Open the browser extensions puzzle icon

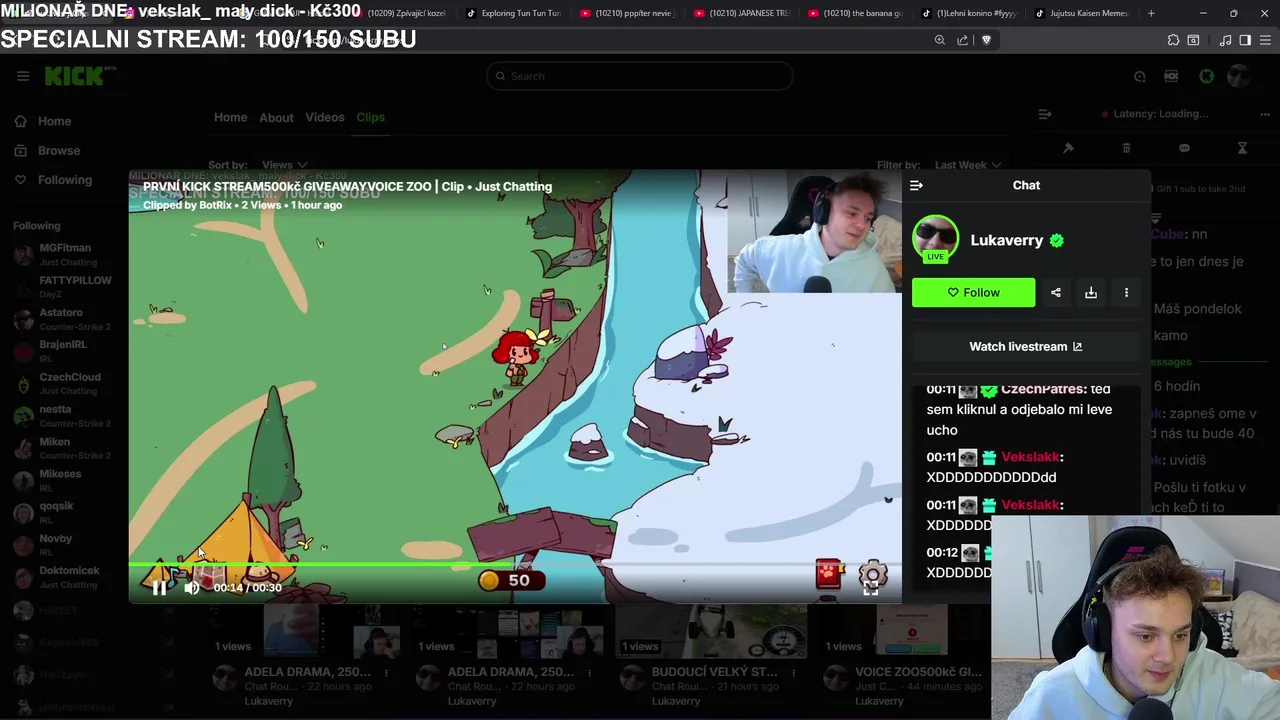click(1173, 40)
